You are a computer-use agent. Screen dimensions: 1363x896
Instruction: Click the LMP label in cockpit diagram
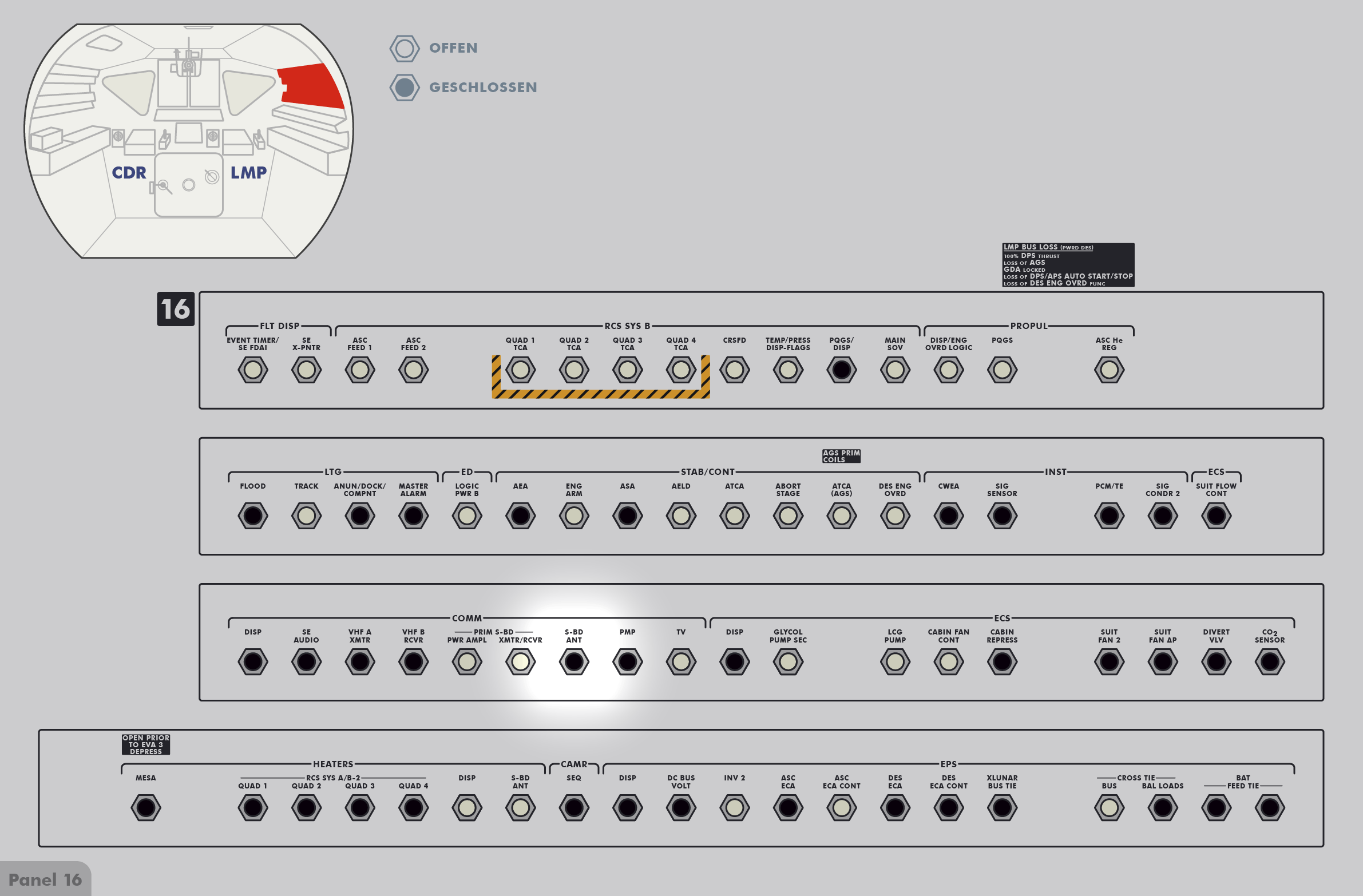[248, 172]
